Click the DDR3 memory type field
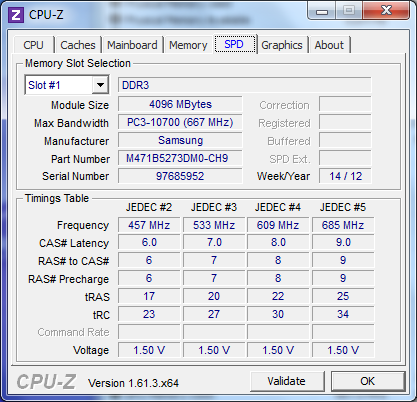The width and height of the screenshot is (417, 402). point(244,85)
